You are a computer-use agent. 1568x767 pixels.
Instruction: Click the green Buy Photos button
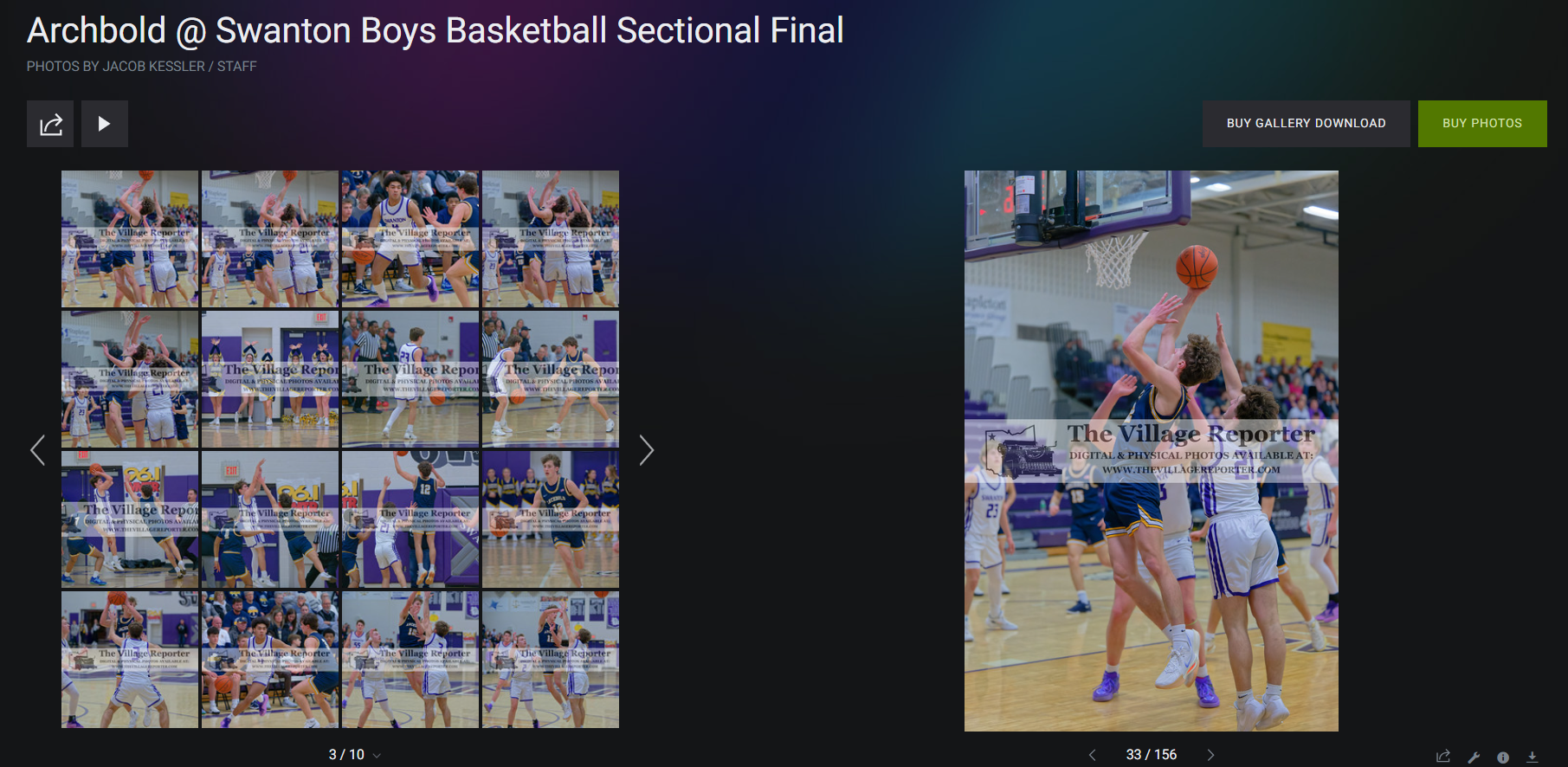click(x=1482, y=124)
